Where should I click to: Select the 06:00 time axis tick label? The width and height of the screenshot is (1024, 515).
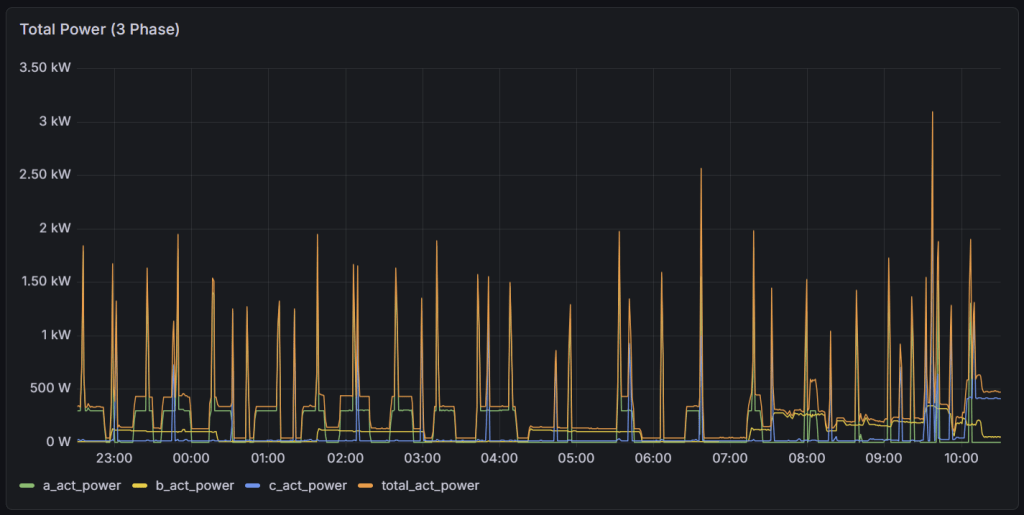pyautogui.click(x=653, y=459)
